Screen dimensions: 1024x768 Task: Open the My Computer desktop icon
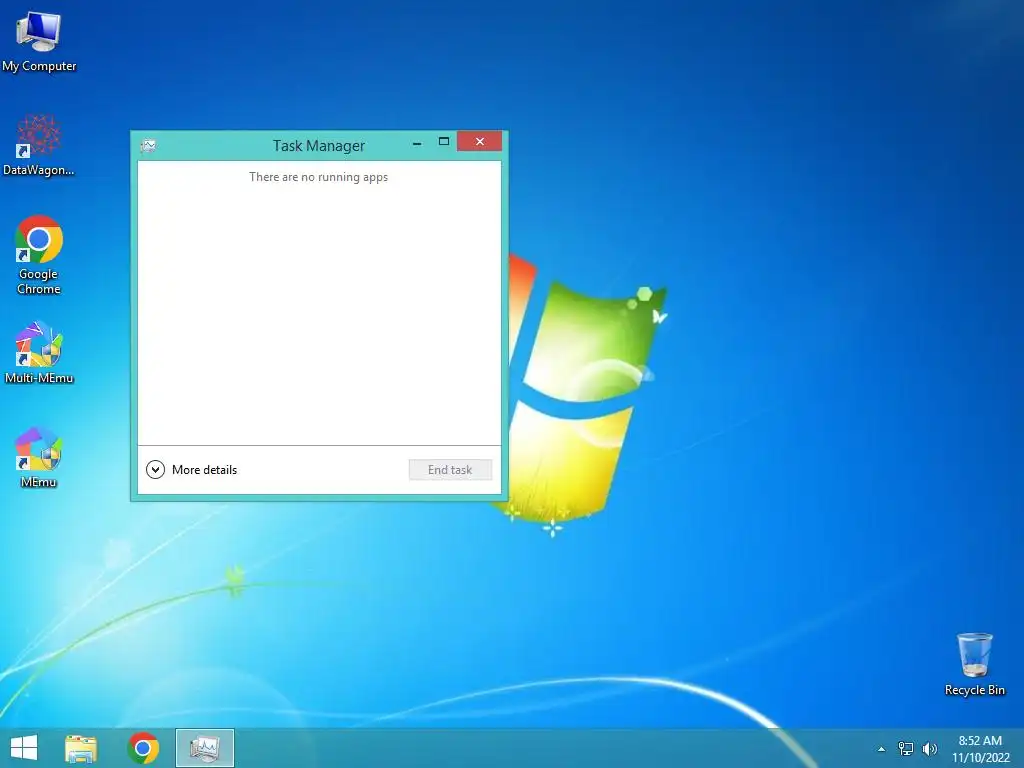[39, 41]
